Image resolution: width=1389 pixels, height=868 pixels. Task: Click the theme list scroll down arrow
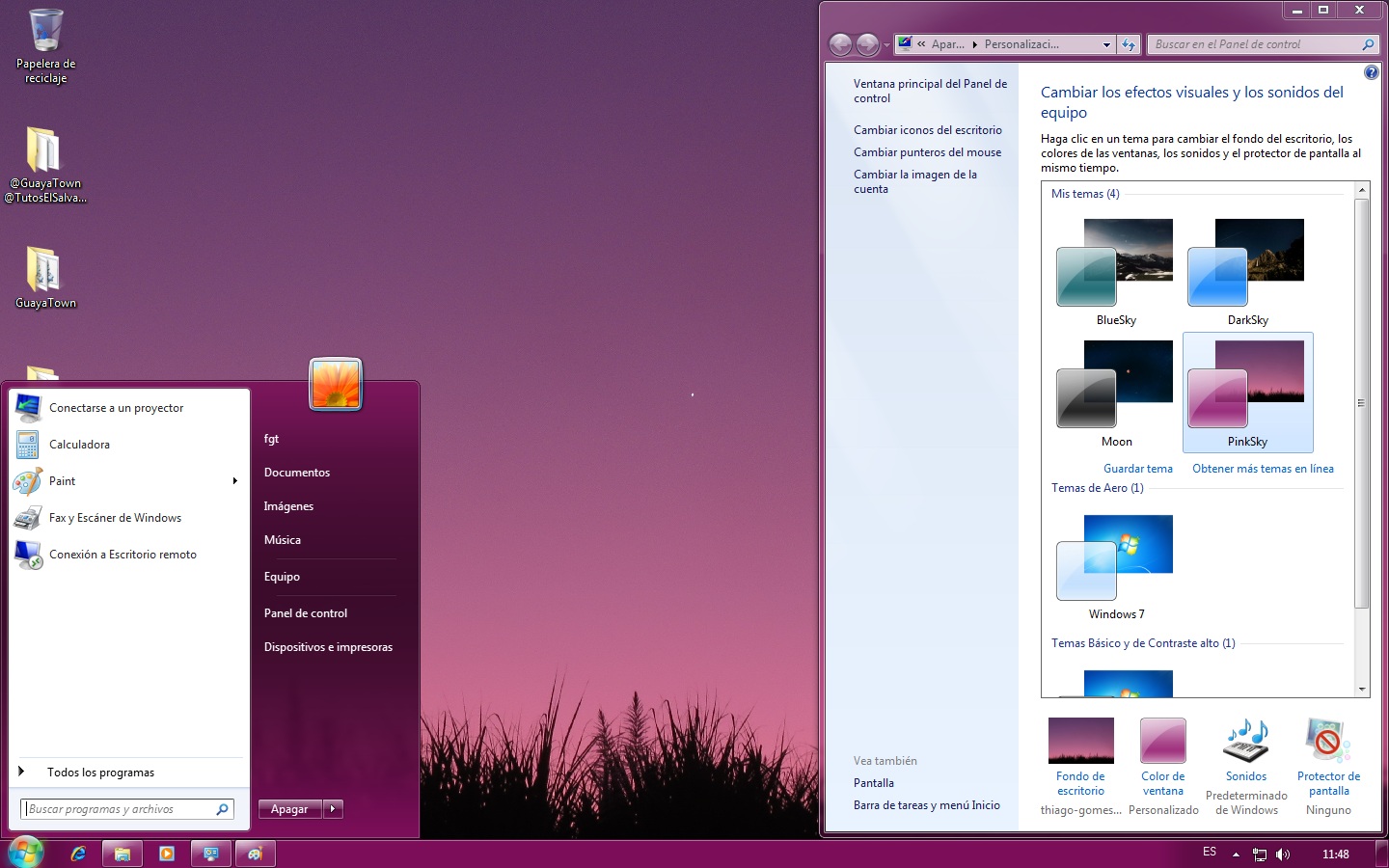click(1362, 689)
